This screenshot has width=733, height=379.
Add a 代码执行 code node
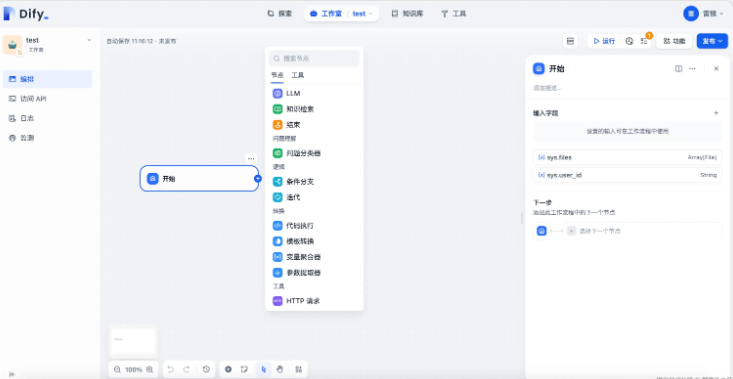[x=314, y=225]
